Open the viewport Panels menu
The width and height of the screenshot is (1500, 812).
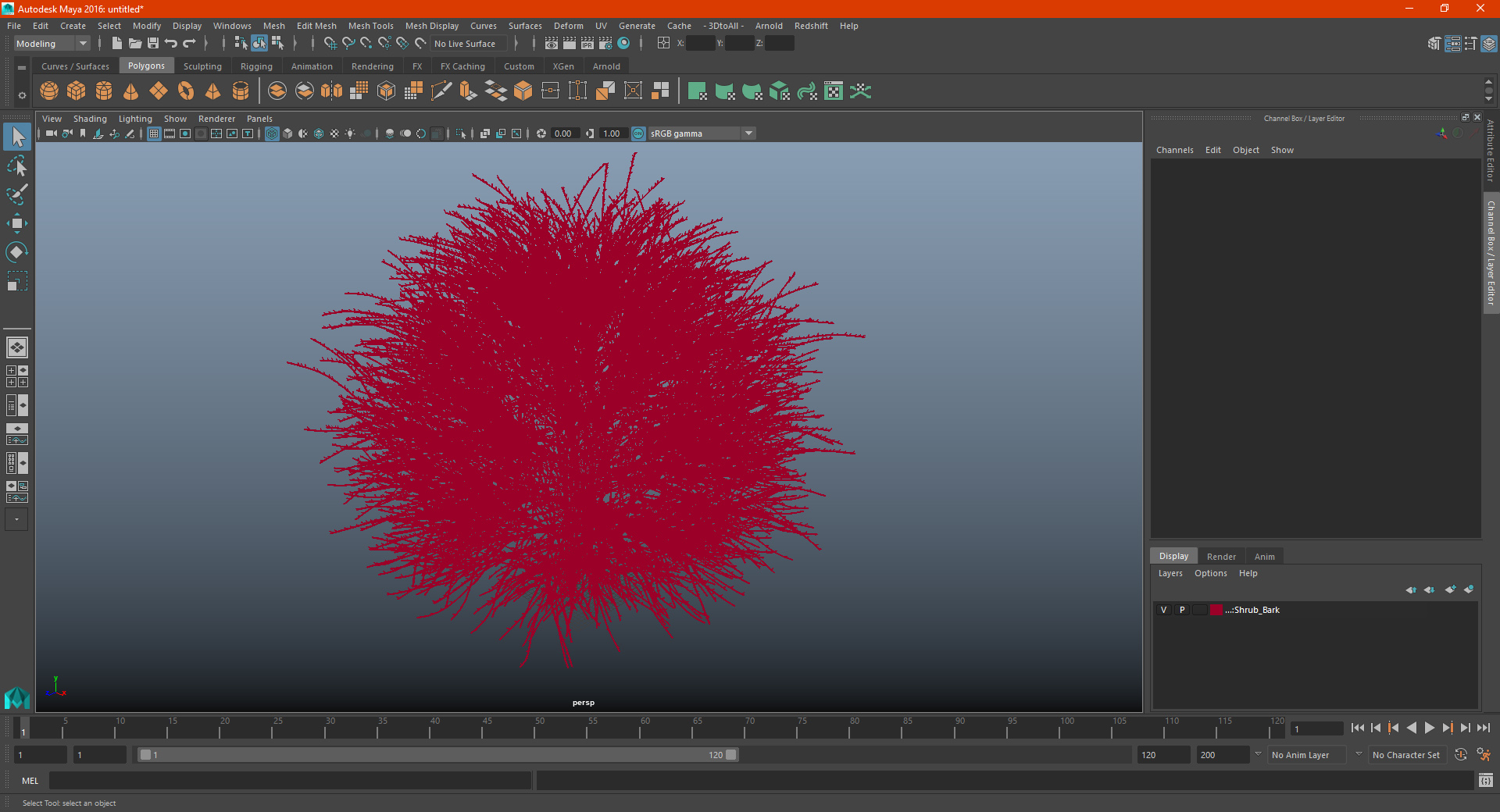[259, 119]
